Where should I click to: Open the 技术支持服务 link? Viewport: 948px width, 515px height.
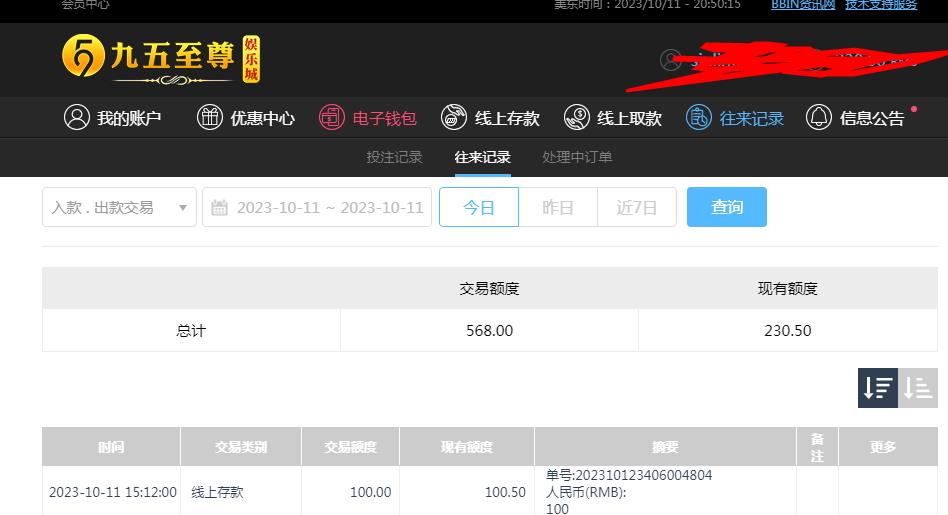[881, 5]
